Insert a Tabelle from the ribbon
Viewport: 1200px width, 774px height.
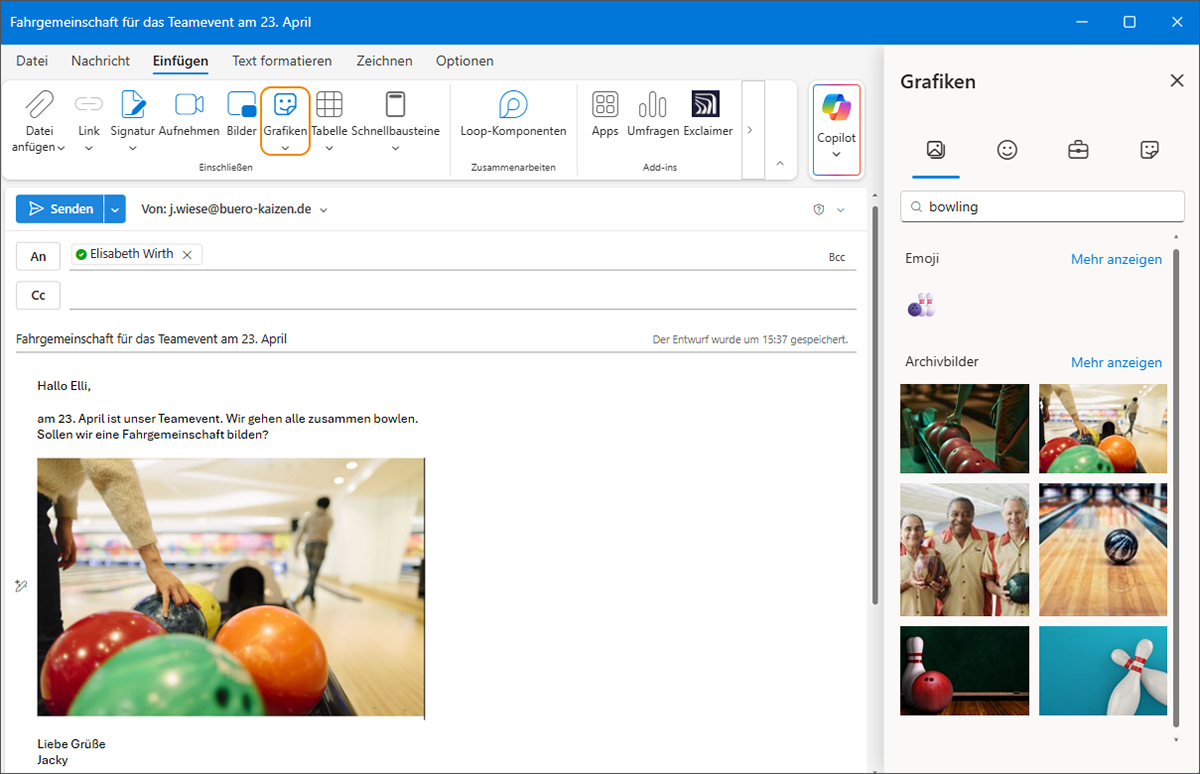click(x=329, y=105)
